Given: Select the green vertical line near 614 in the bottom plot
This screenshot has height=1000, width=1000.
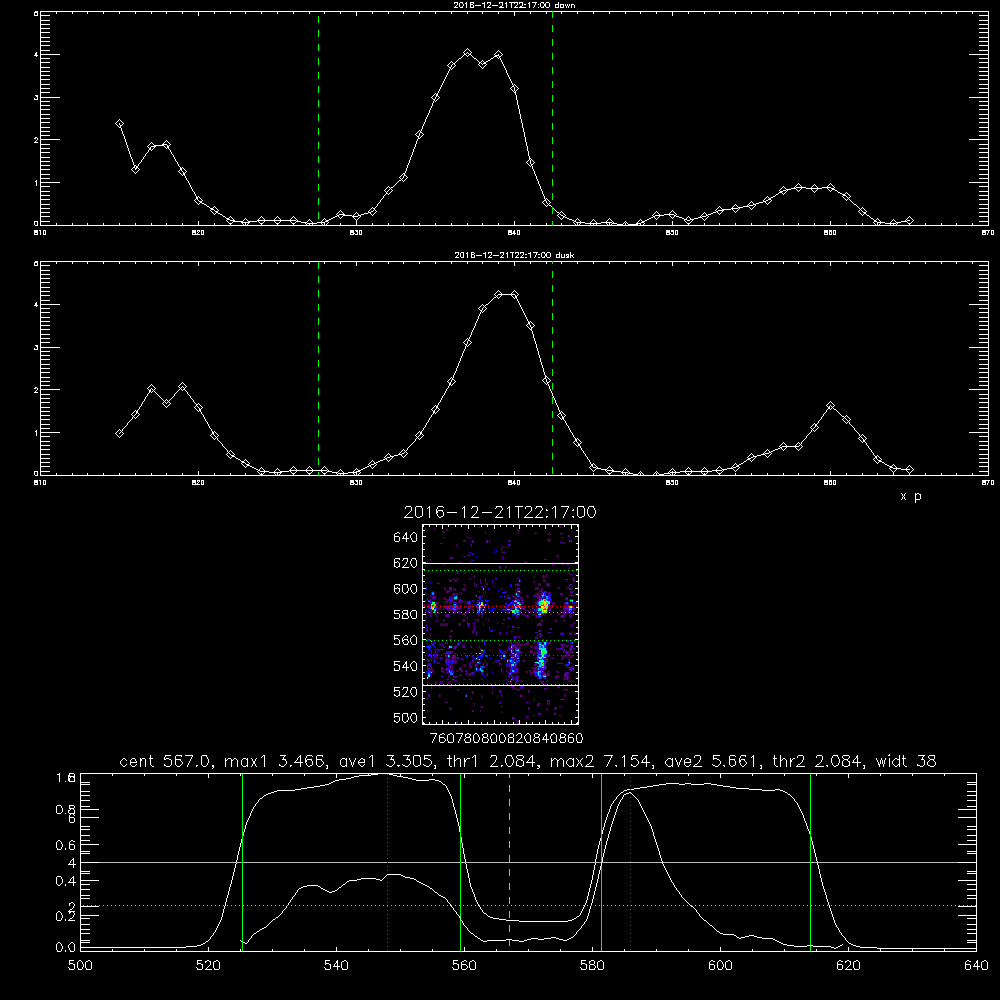Looking at the screenshot, I should click(811, 861).
